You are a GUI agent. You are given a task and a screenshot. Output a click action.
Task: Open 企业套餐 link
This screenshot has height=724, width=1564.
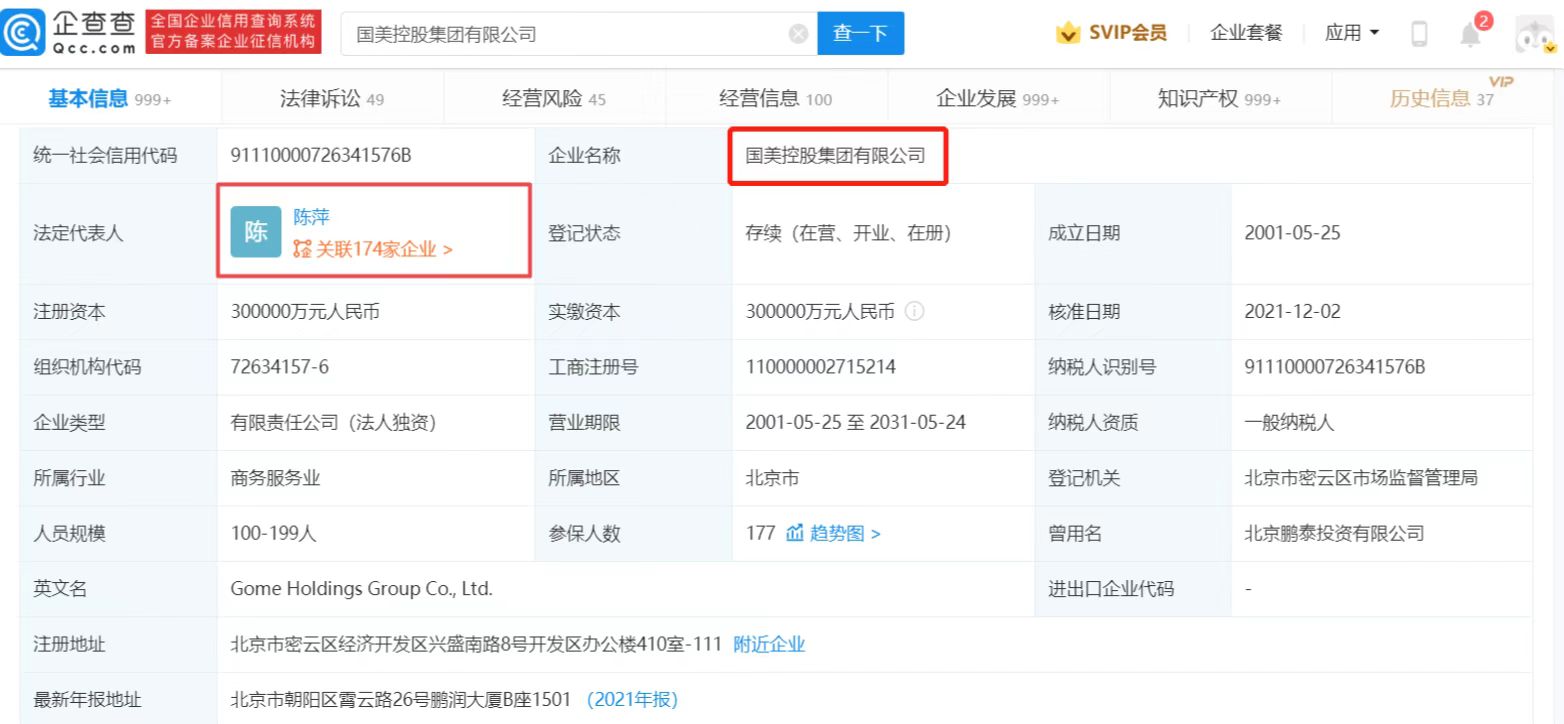[1246, 33]
